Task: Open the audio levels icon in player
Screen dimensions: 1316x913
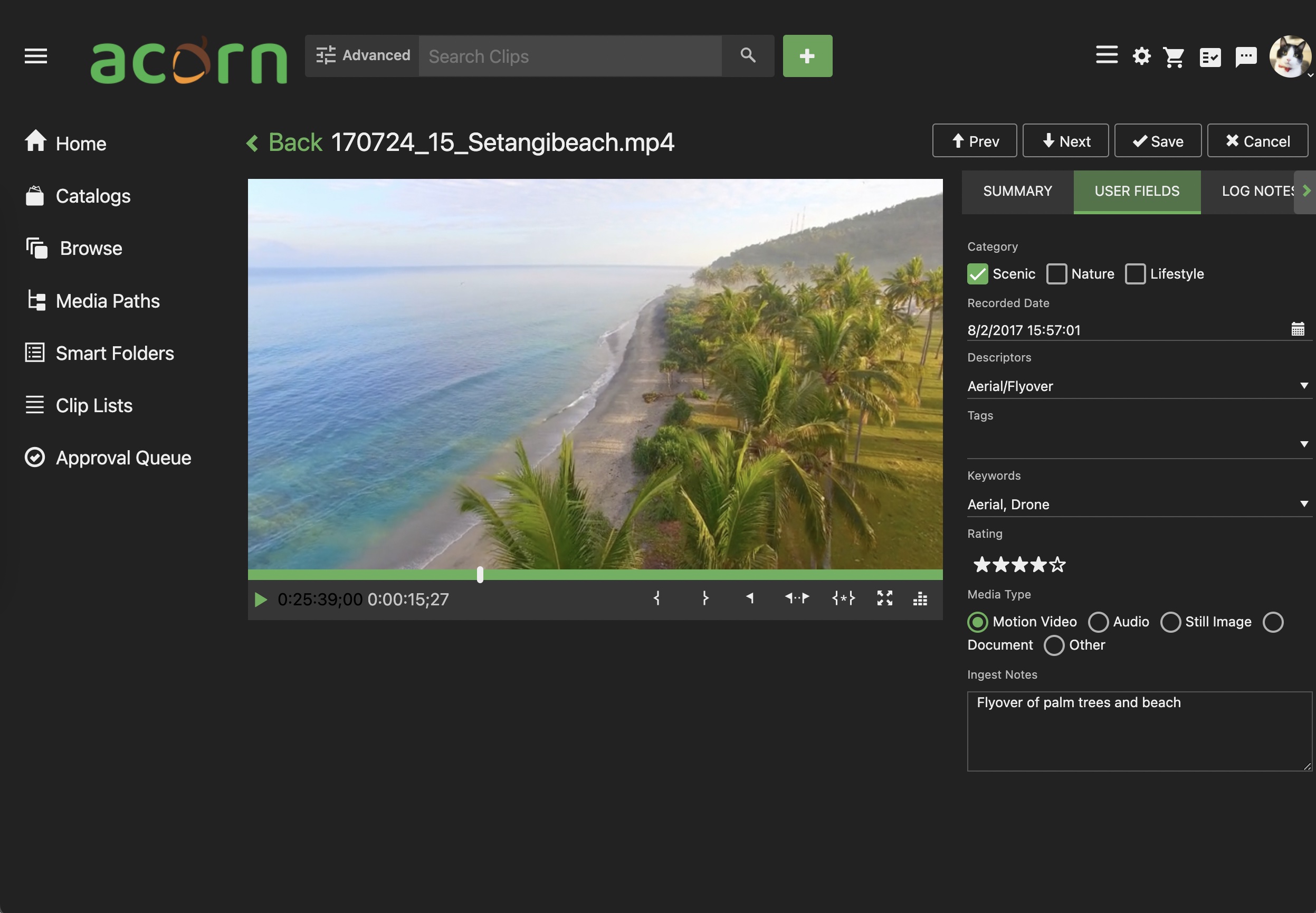Action: [x=921, y=599]
